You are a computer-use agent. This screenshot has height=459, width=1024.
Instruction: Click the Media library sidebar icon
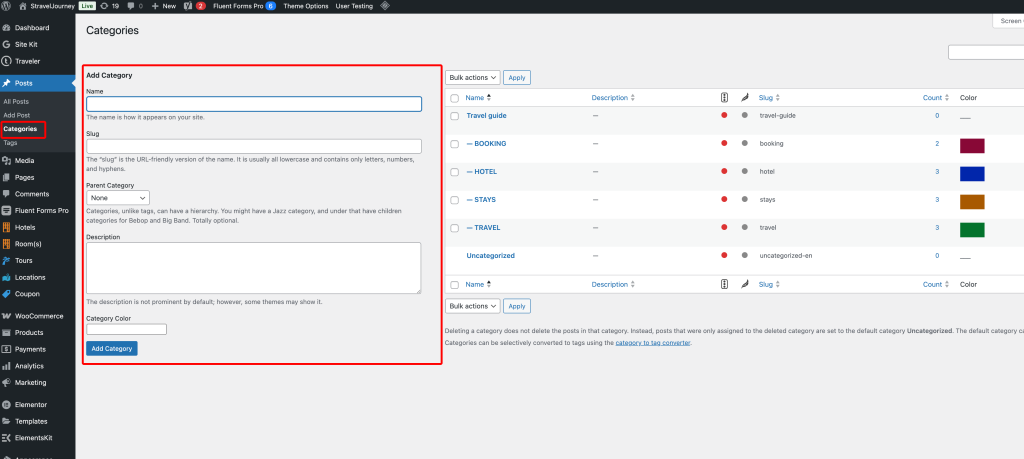(7, 160)
